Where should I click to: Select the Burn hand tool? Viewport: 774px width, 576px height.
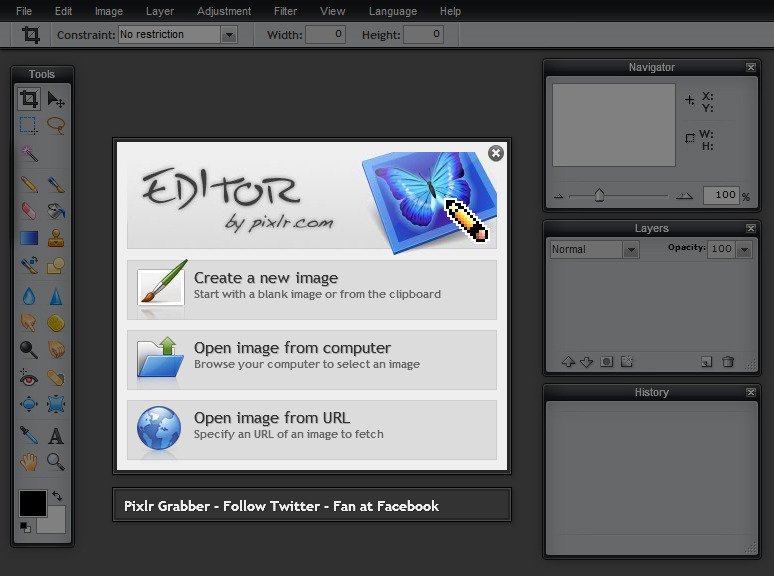click(x=56, y=350)
